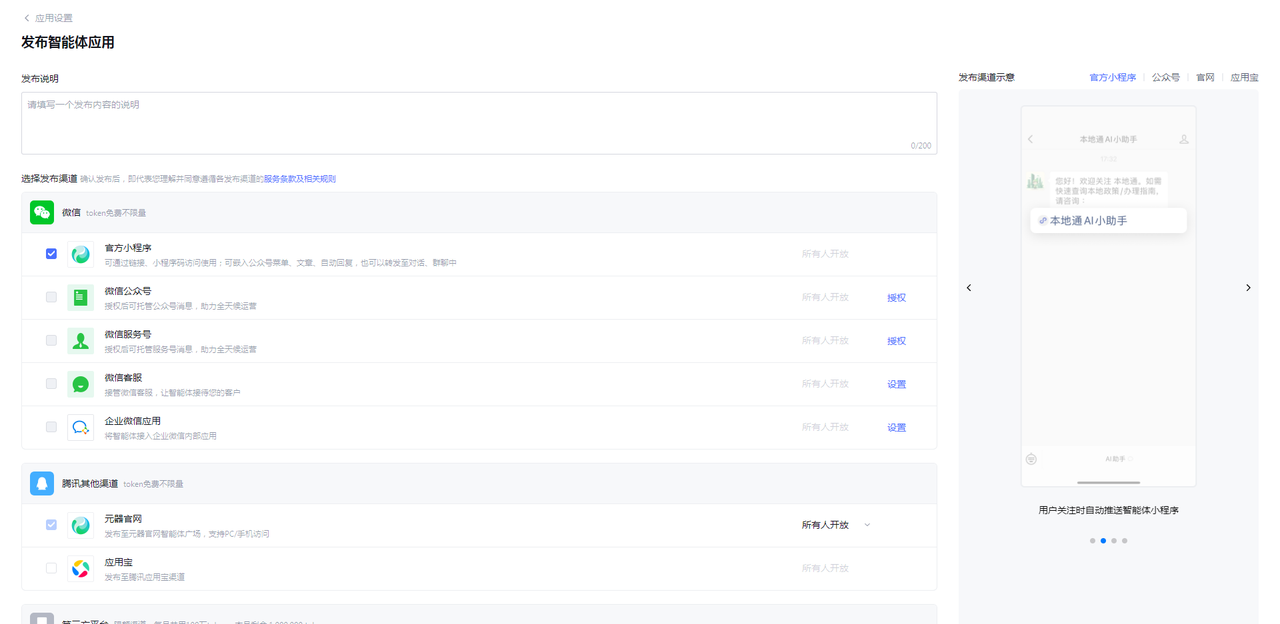This screenshot has width=1280, height=624.
Task: Uncheck the 官方小程序 checkbox
Action: (51, 254)
